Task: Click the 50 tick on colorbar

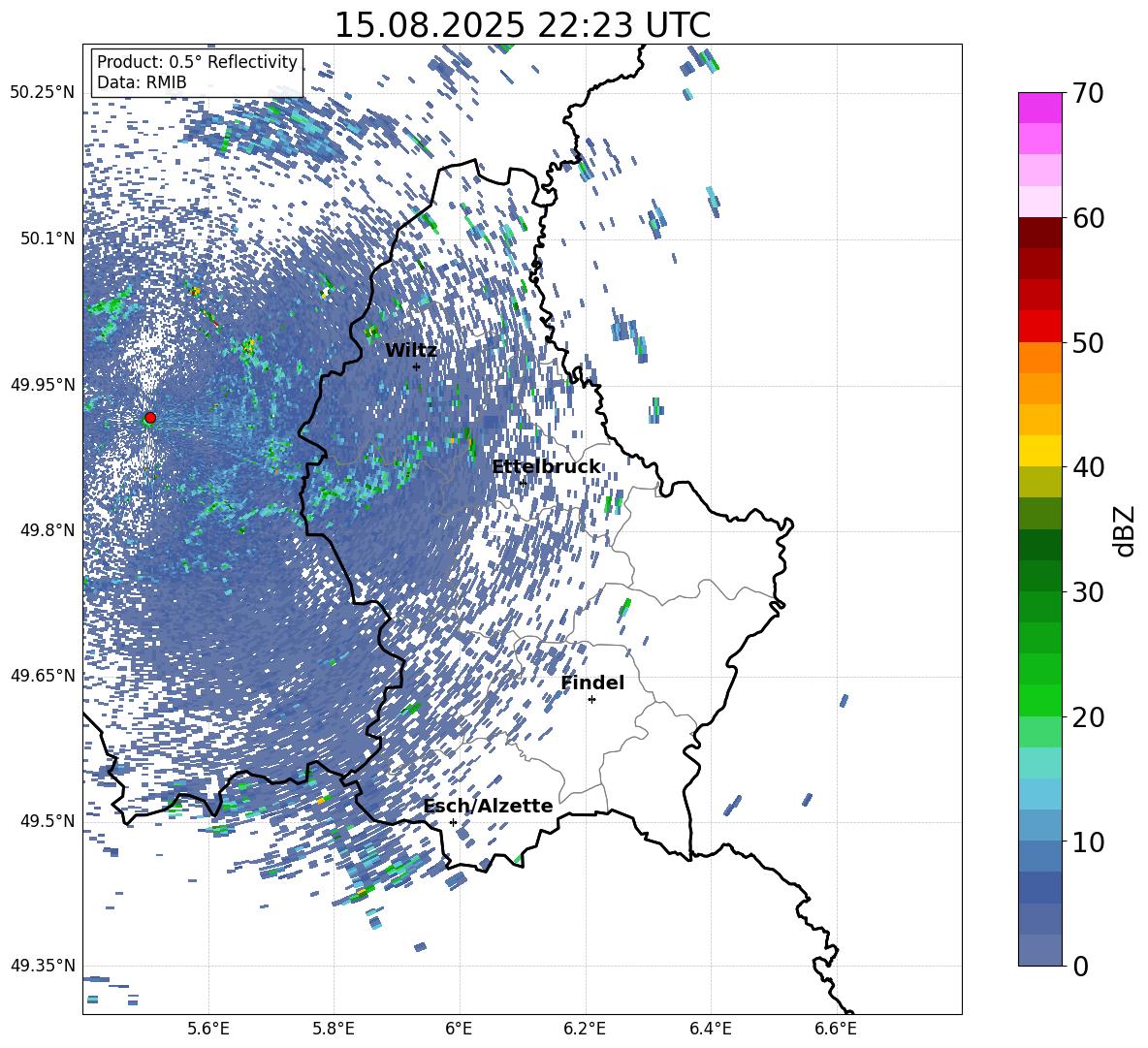Action: click(1088, 342)
